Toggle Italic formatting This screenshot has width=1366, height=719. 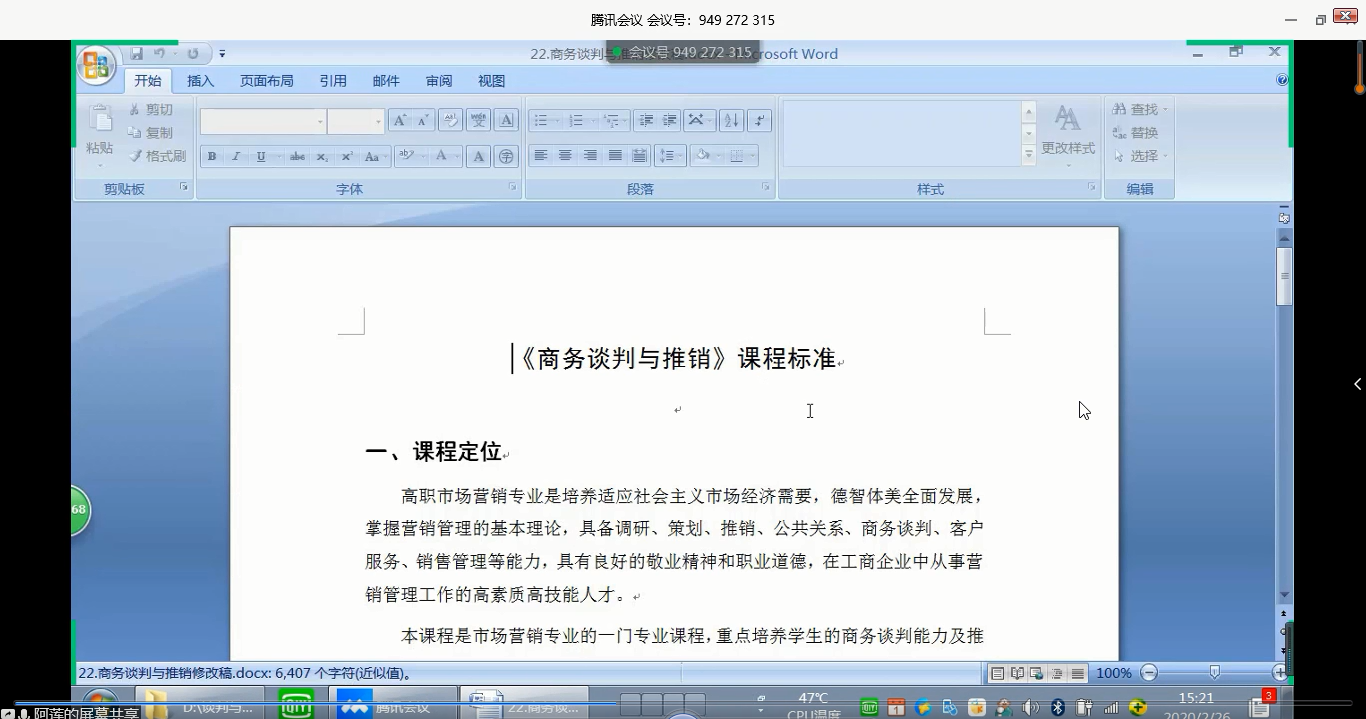[x=236, y=156]
